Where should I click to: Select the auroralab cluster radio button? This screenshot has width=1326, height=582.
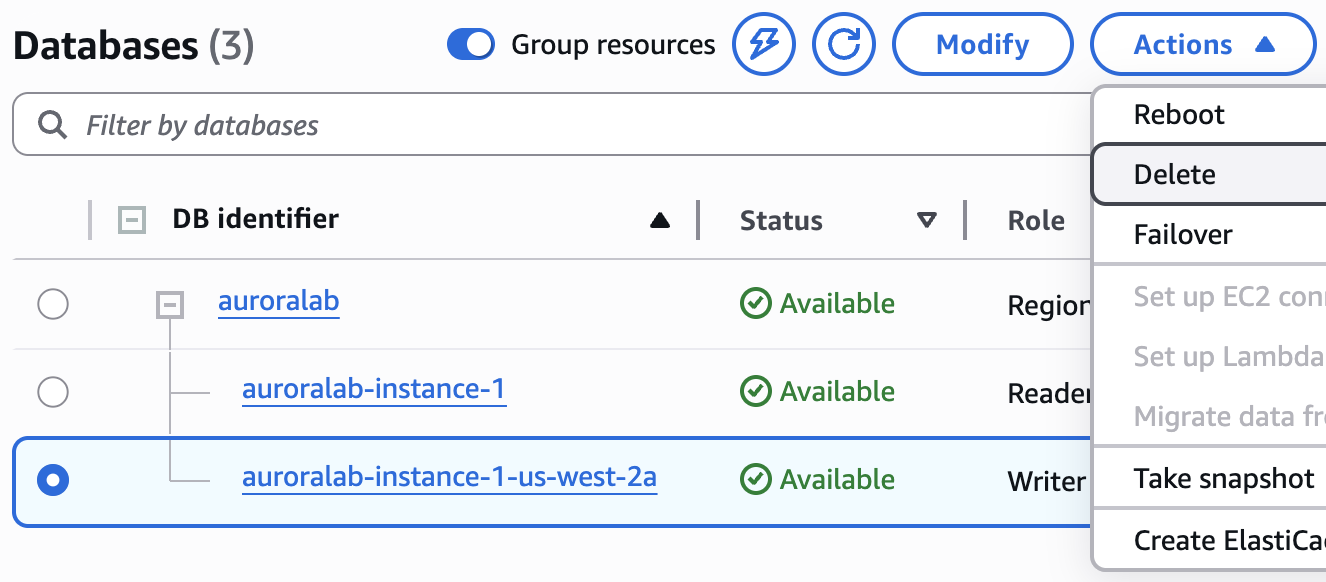point(52,303)
